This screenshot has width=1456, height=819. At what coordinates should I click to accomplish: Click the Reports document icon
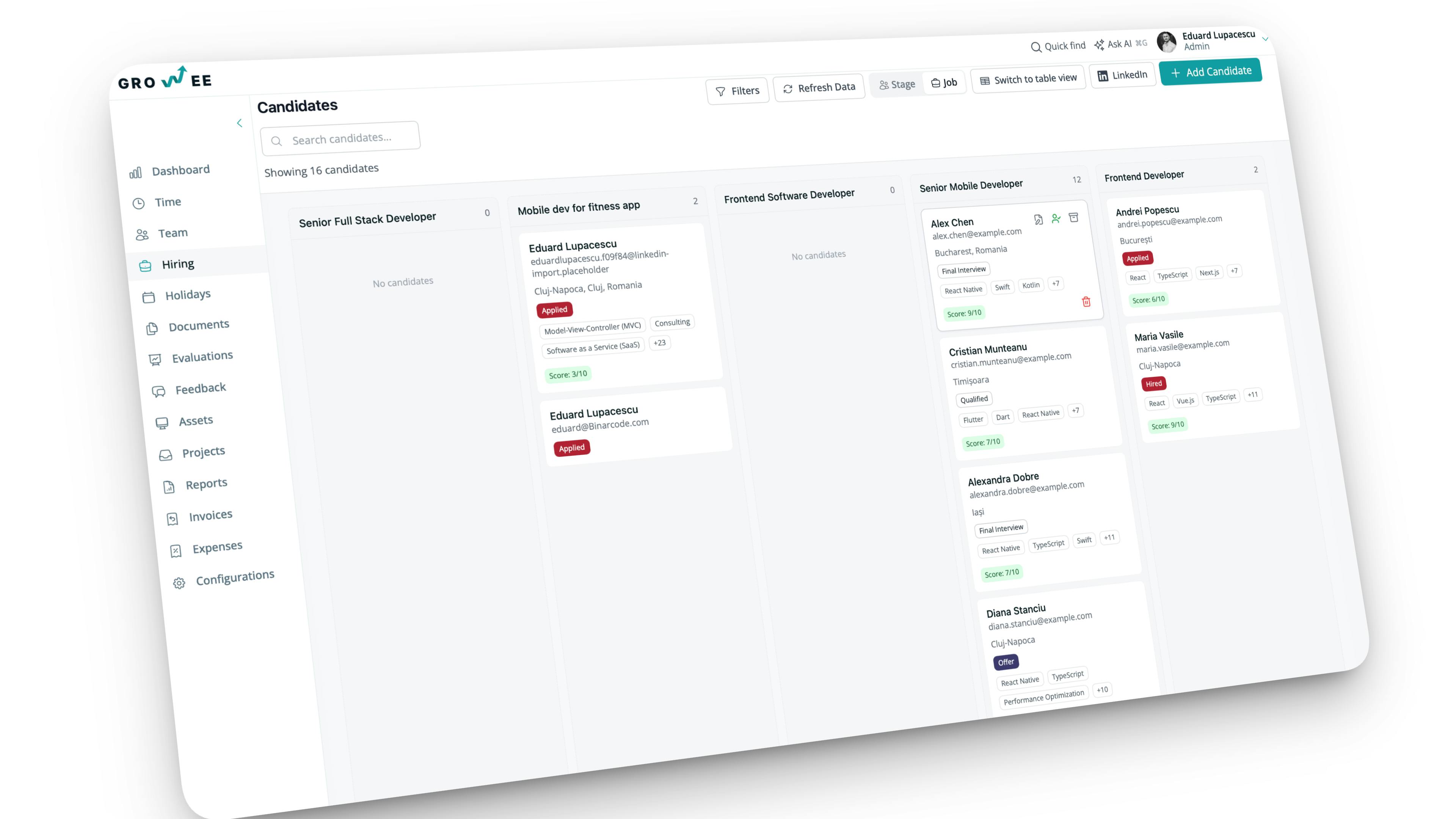tap(169, 487)
